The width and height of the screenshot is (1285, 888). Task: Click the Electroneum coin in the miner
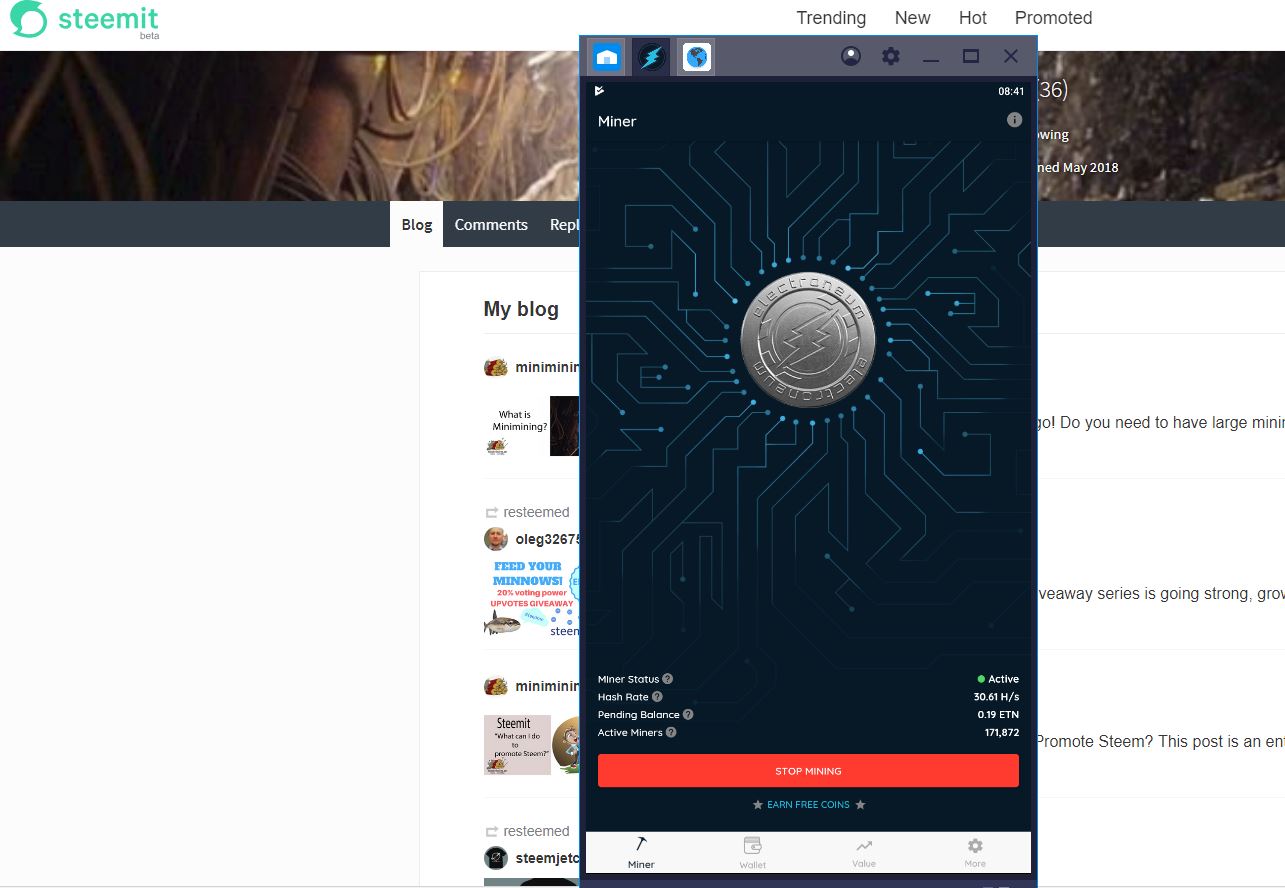808,340
